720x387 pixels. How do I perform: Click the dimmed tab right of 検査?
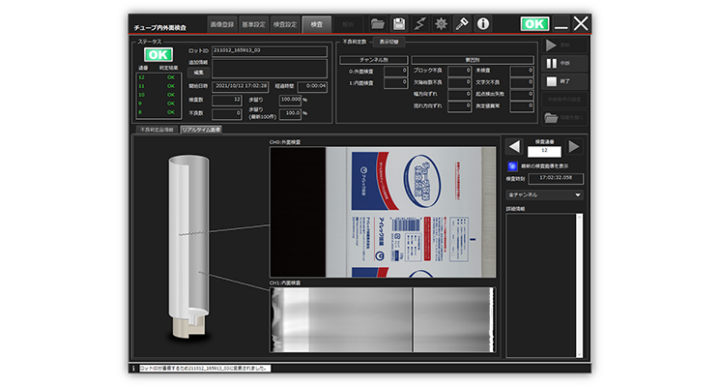[x=348, y=24]
